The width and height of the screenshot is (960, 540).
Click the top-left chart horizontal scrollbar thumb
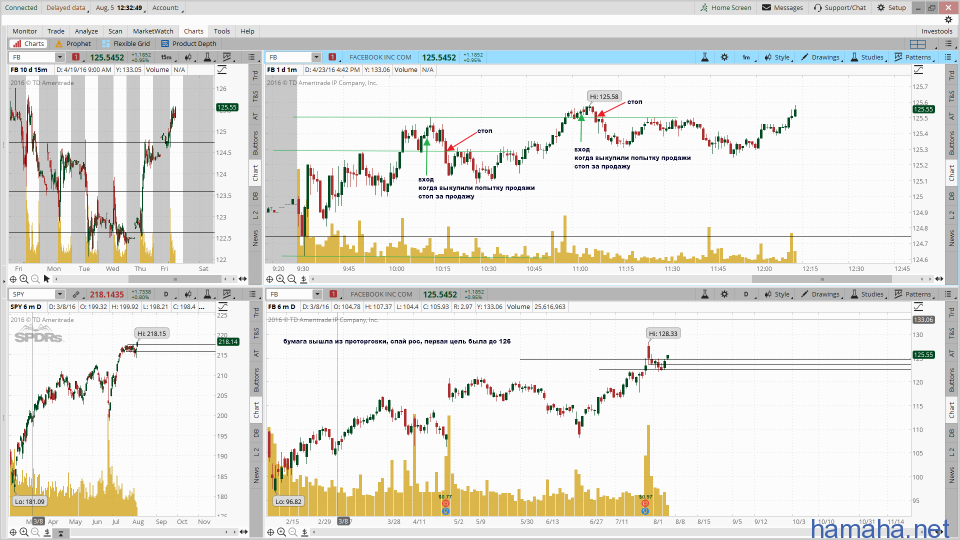pyautogui.click(x=174, y=279)
